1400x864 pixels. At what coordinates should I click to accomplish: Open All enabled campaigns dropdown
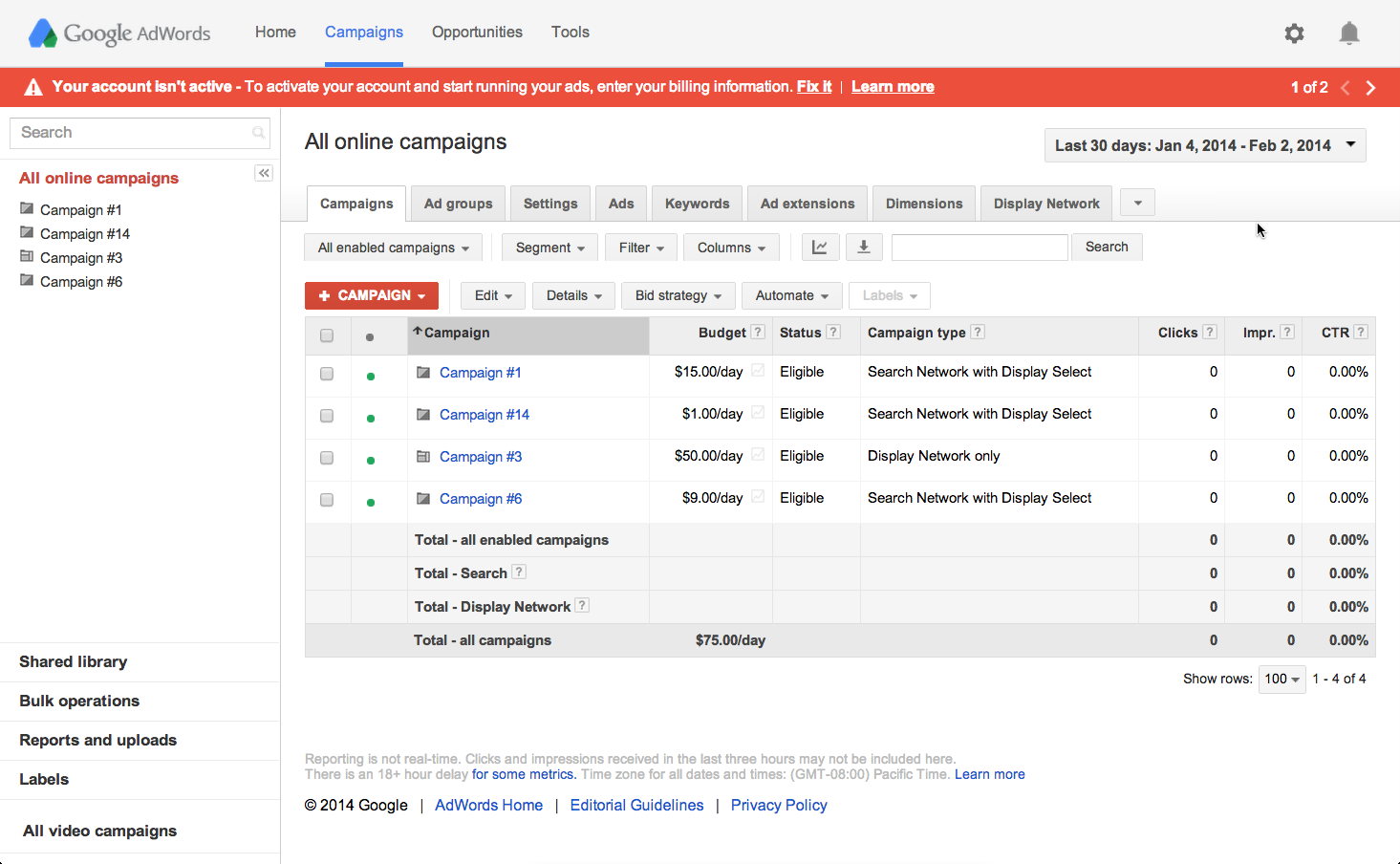pyautogui.click(x=393, y=248)
